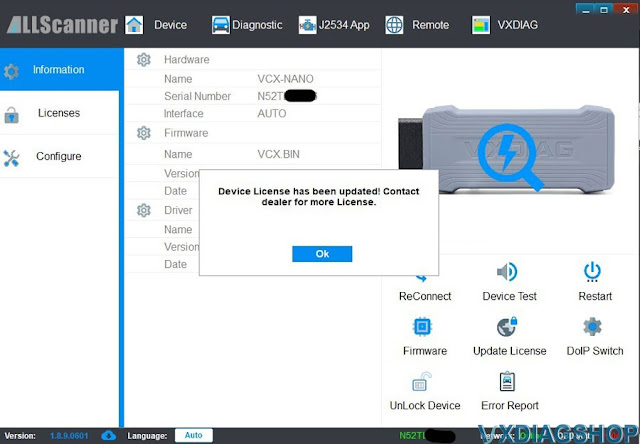Click the Hardware section gear icon

tap(144, 60)
